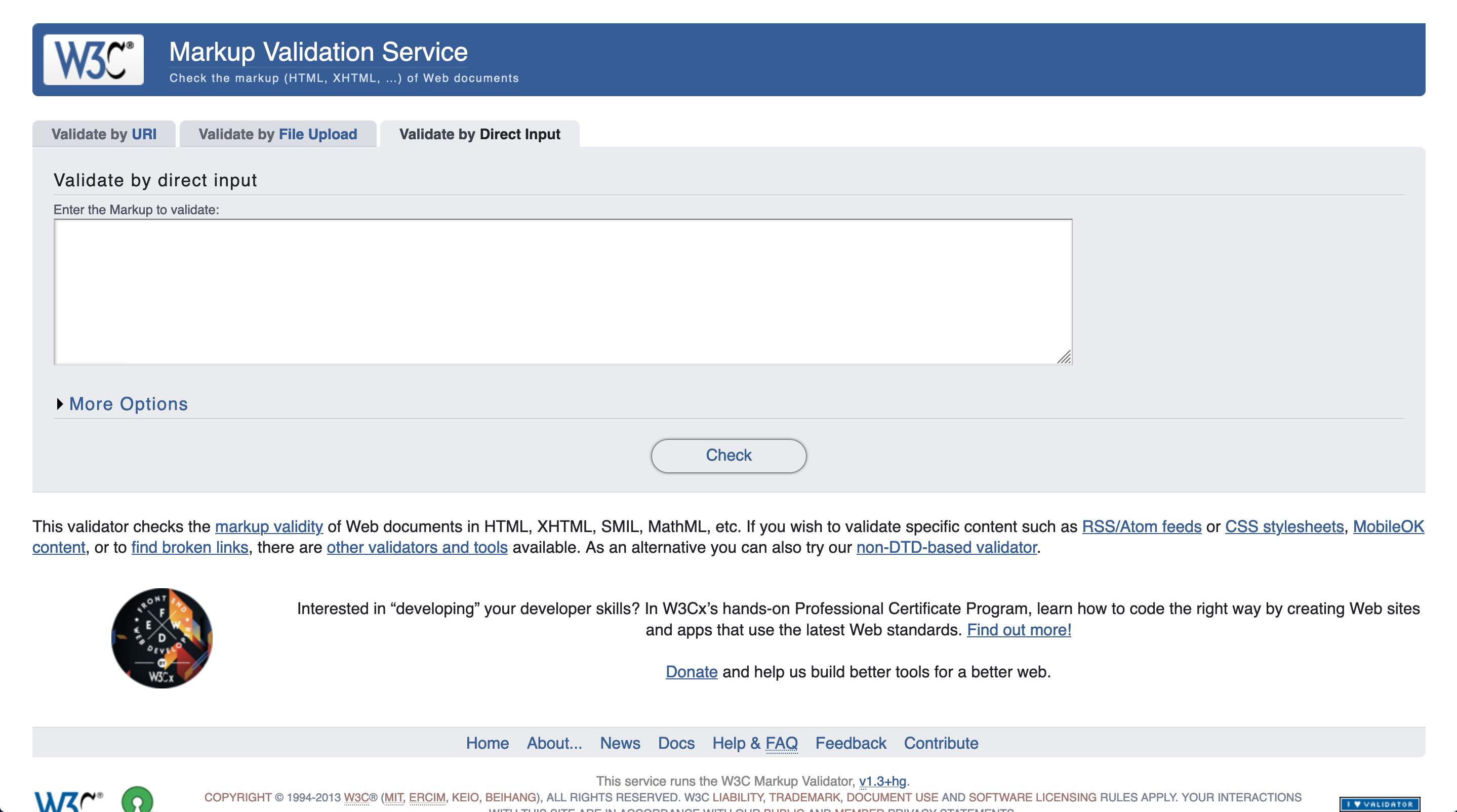Click the 'Validate by direct input' heading

[x=155, y=180]
